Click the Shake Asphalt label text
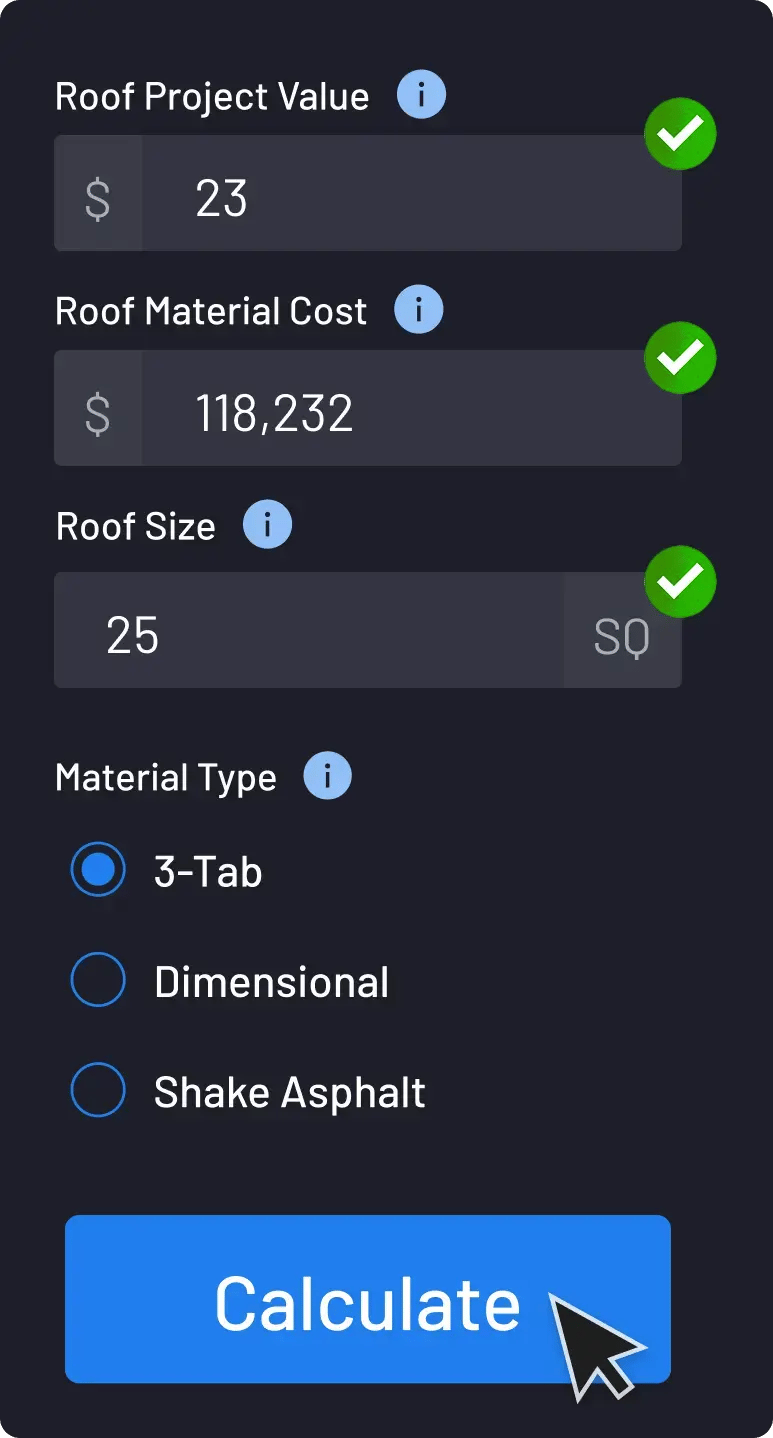773x1438 pixels. click(x=289, y=1092)
